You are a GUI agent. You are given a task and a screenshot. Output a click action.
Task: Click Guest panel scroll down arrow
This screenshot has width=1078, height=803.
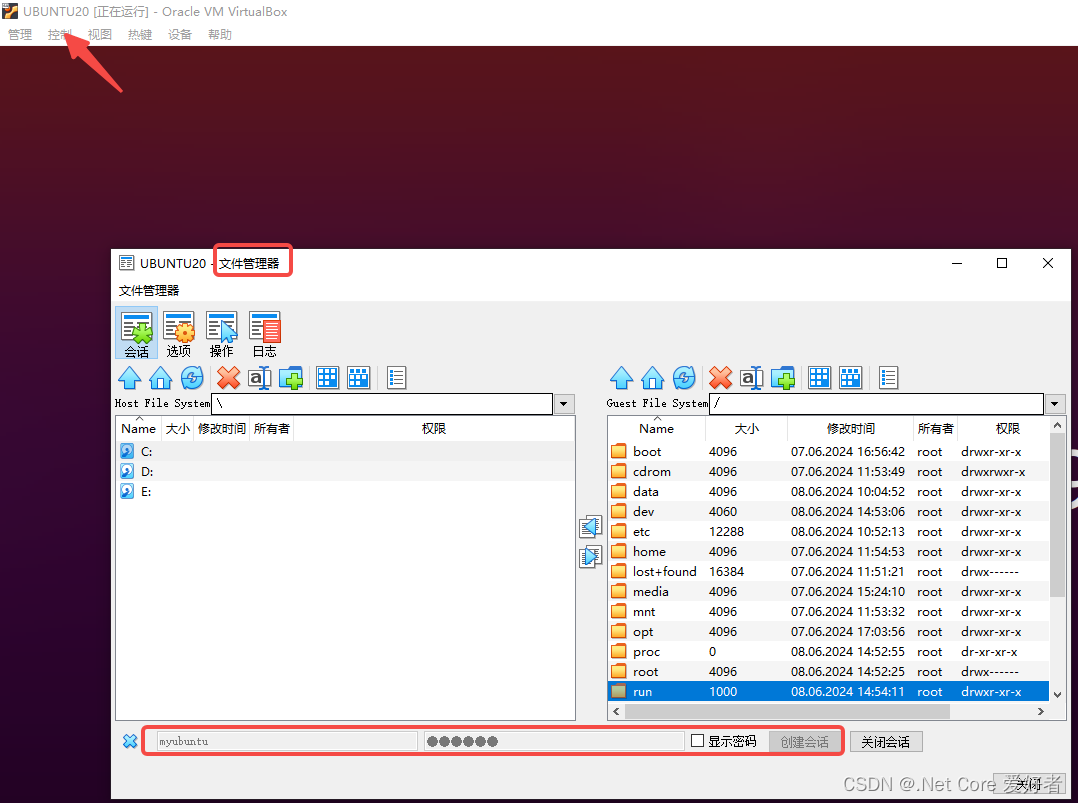1057,694
